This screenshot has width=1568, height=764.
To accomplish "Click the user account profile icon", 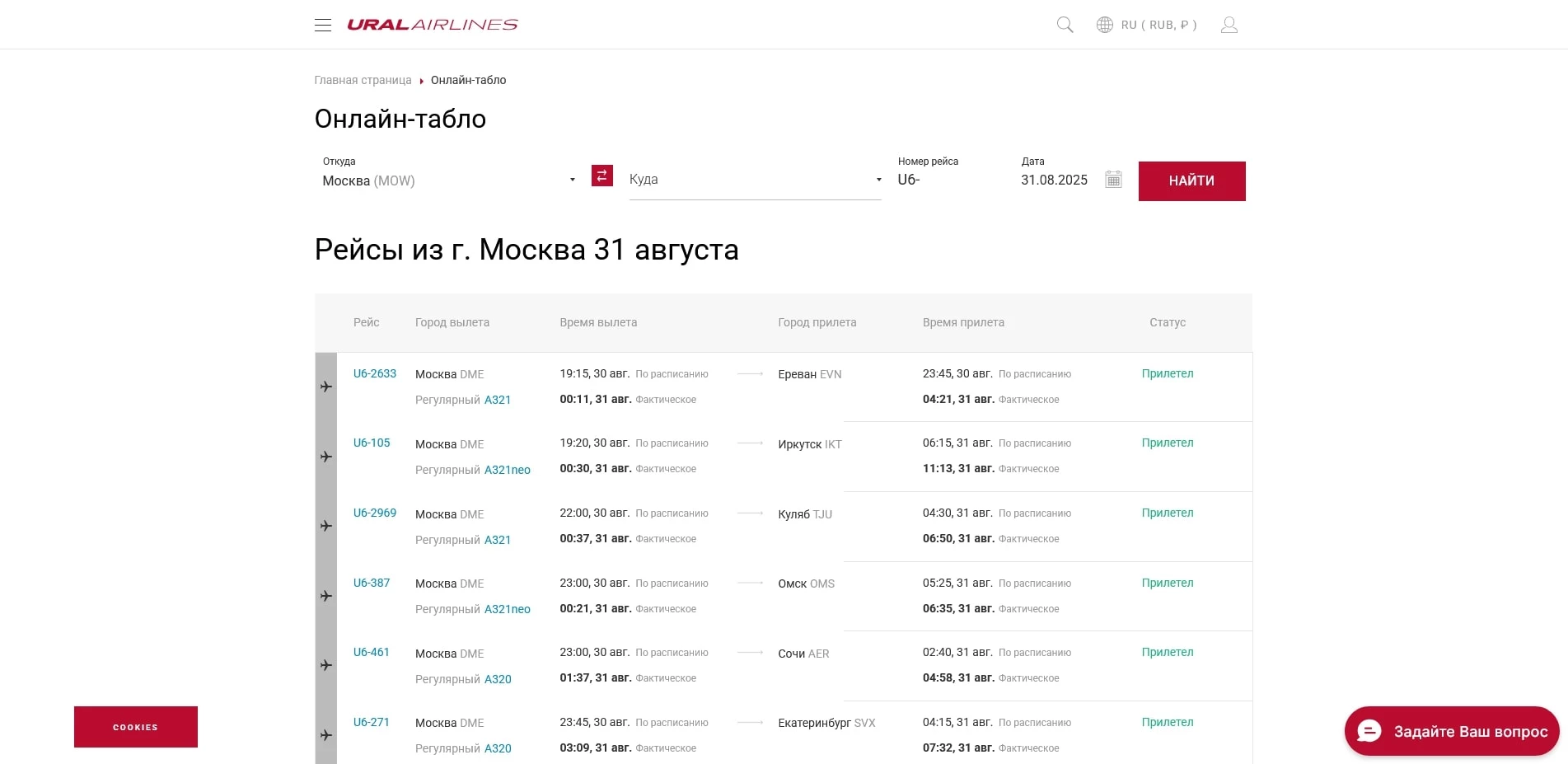I will coord(1229,24).
